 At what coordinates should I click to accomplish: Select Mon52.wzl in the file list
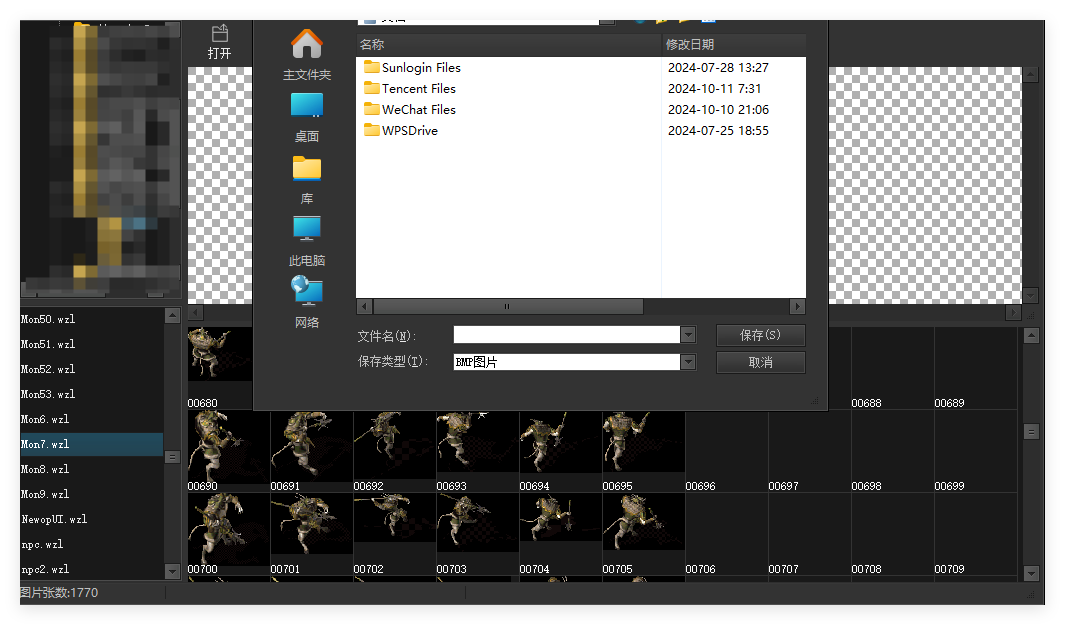click(92, 370)
